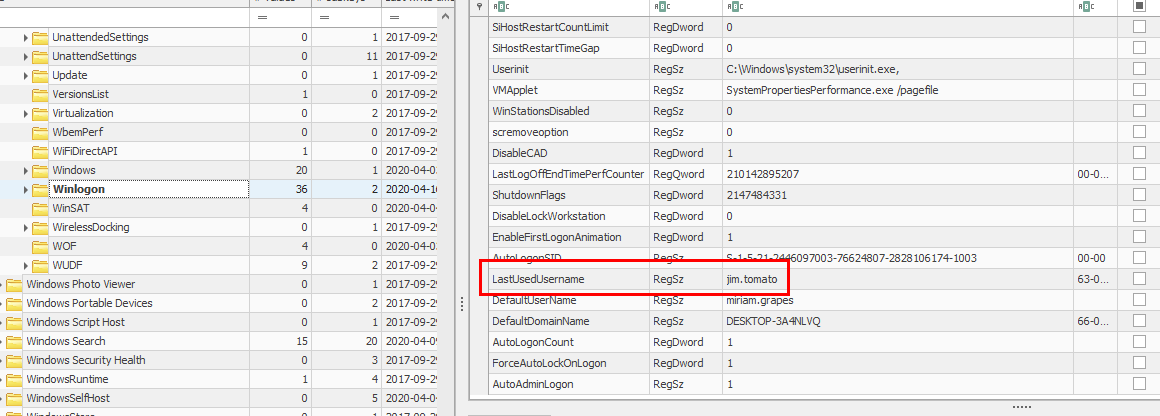Select the AutoLogonCount value name
The width and height of the screenshot is (1160, 416).
pos(533,342)
